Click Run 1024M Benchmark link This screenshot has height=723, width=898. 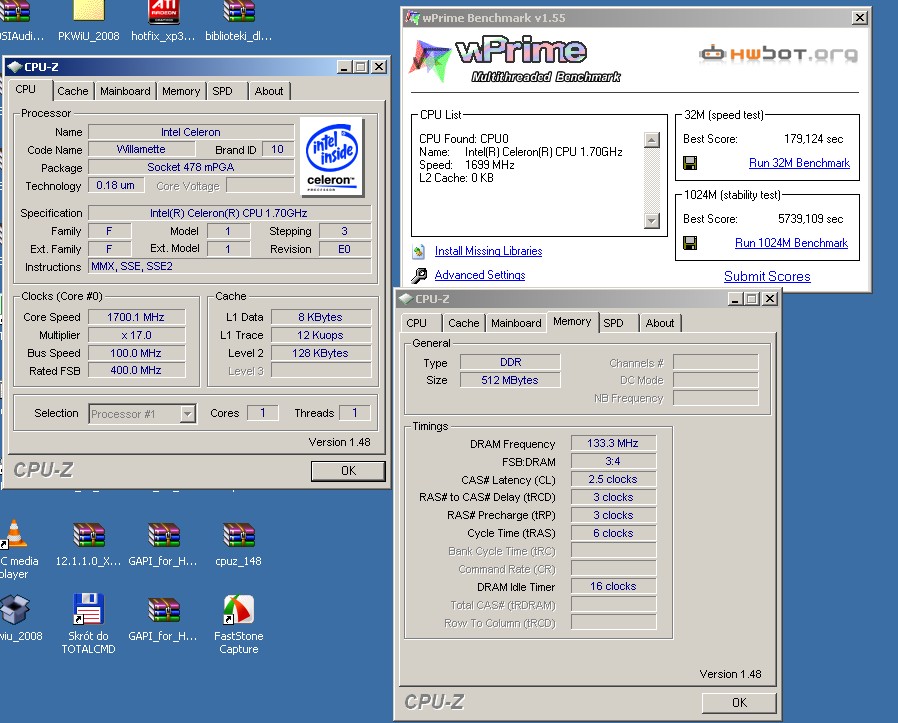[791, 243]
